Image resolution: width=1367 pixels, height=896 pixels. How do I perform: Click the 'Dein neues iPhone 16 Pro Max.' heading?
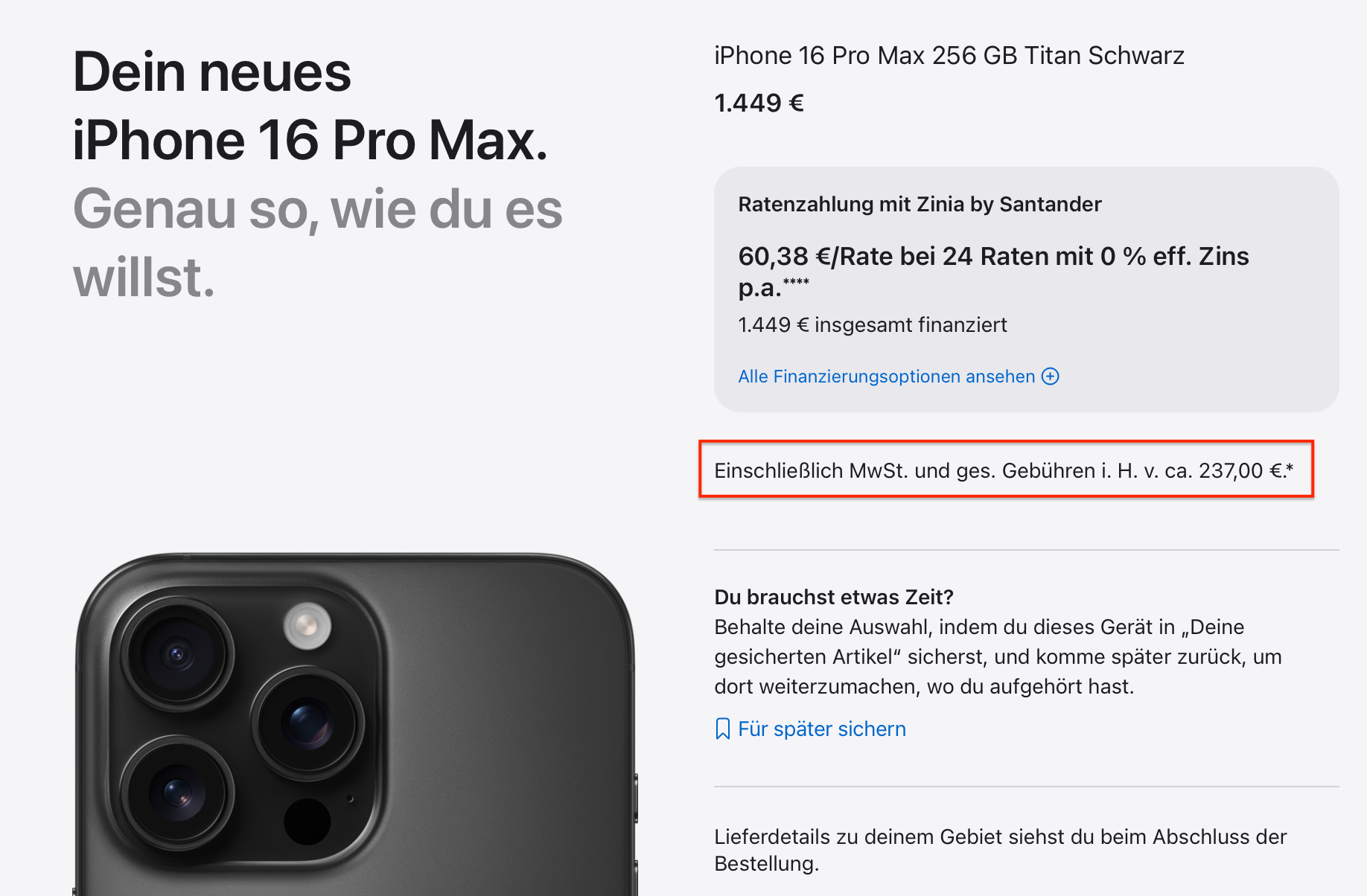(310, 106)
